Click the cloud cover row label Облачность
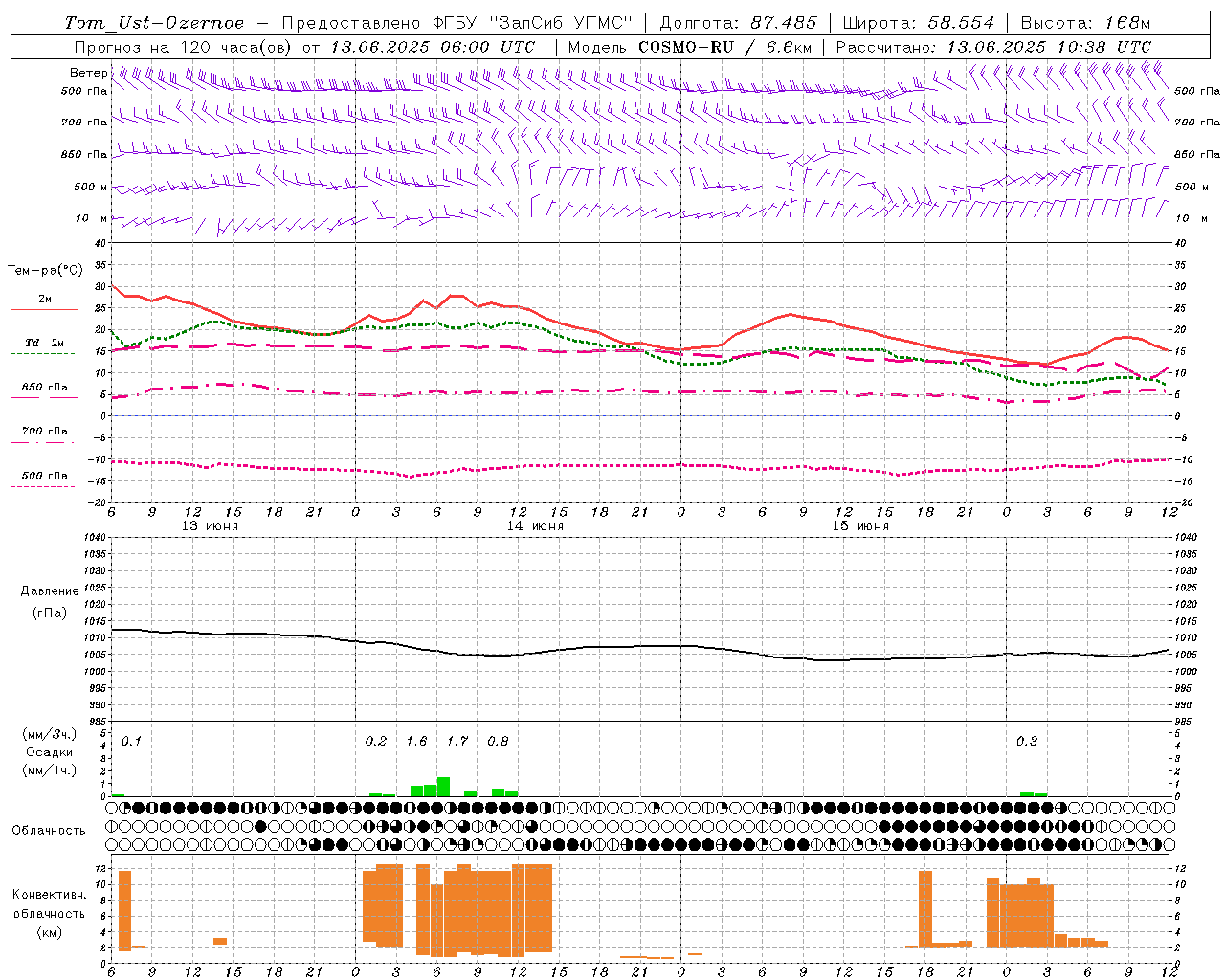Viewport: 1225px width, 980px height. (49, 831)
